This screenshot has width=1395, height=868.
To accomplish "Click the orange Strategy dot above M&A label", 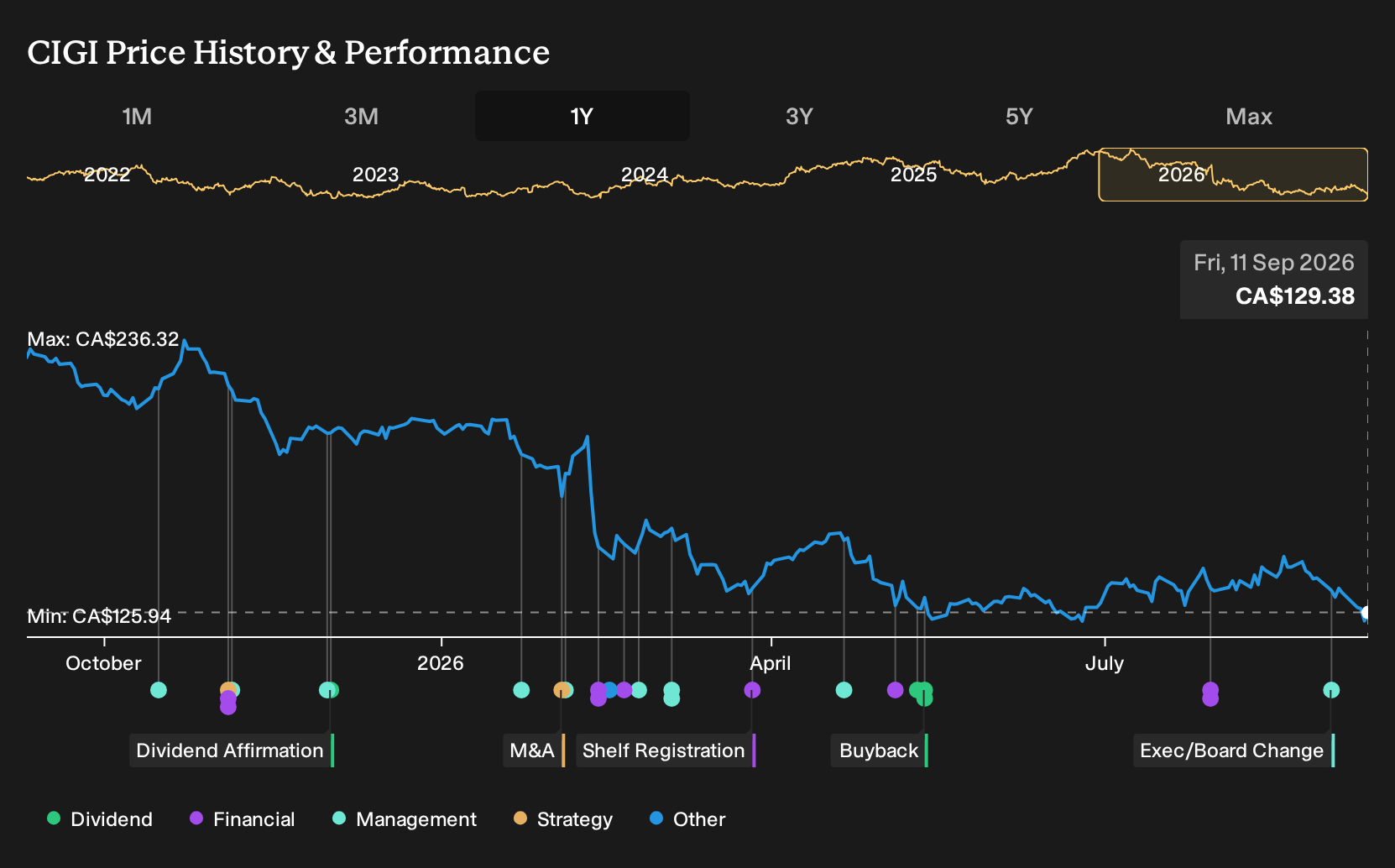I will click(x=562, y=690).
